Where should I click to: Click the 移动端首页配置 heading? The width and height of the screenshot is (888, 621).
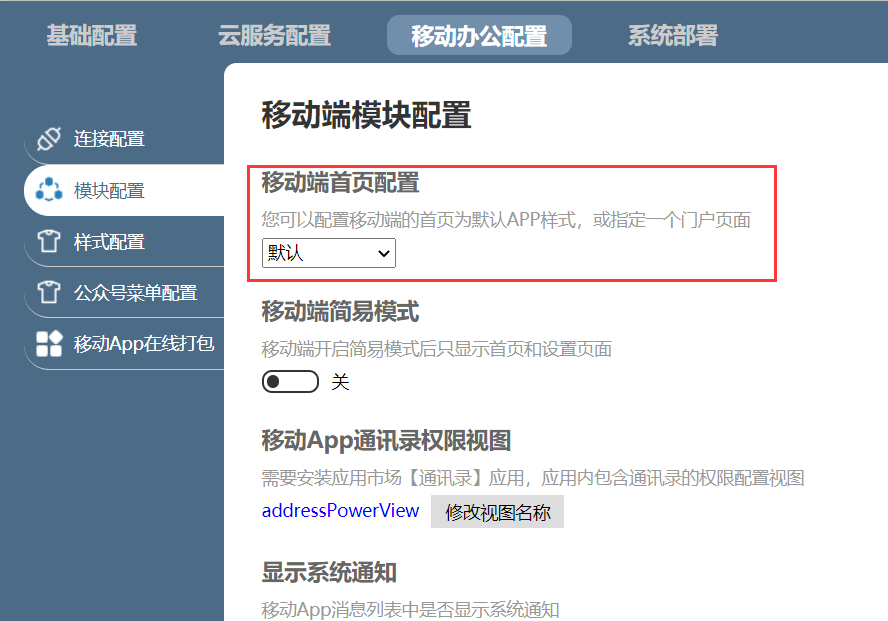tap(340, 183)
